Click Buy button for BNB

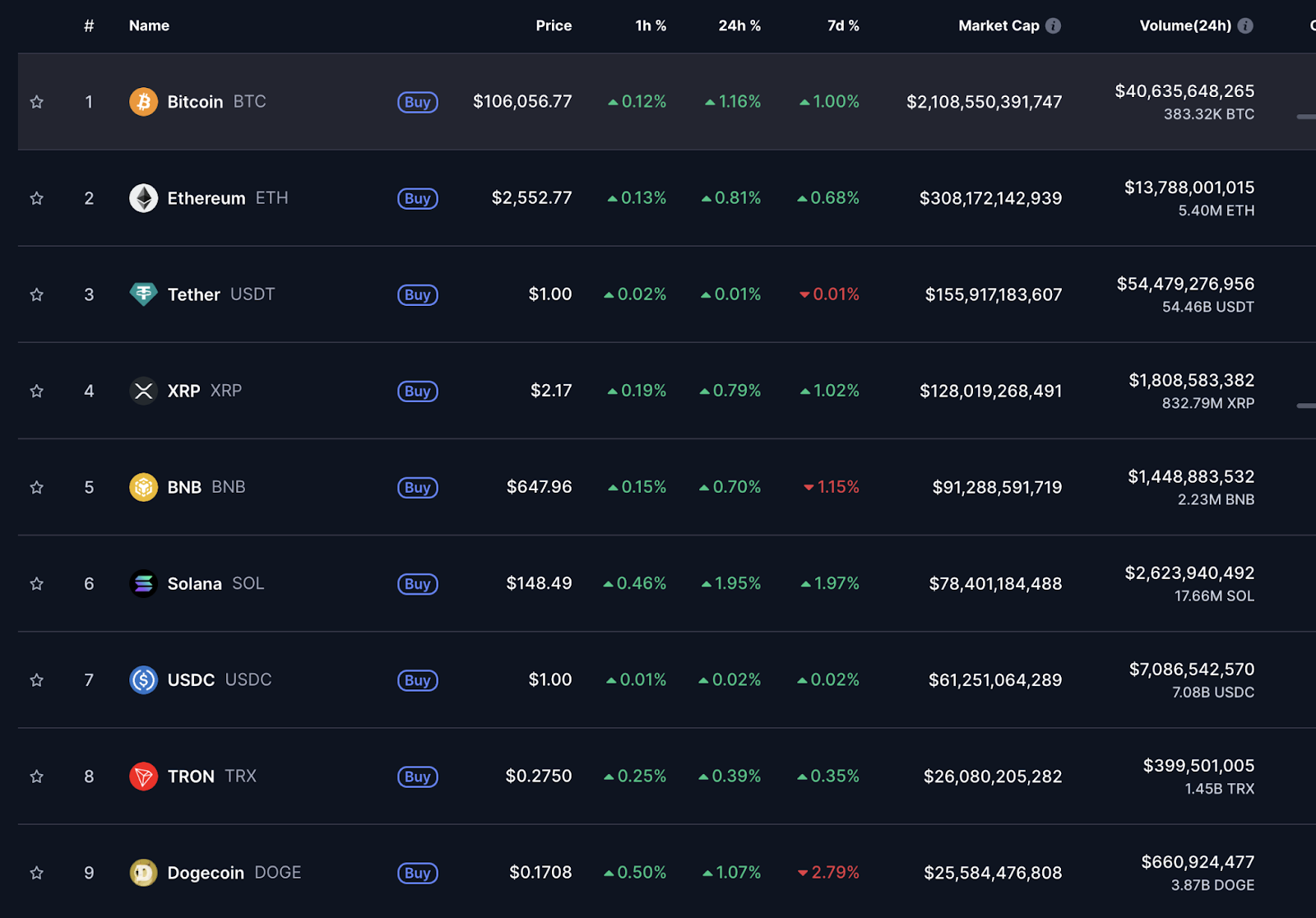[x=418, y=487]
